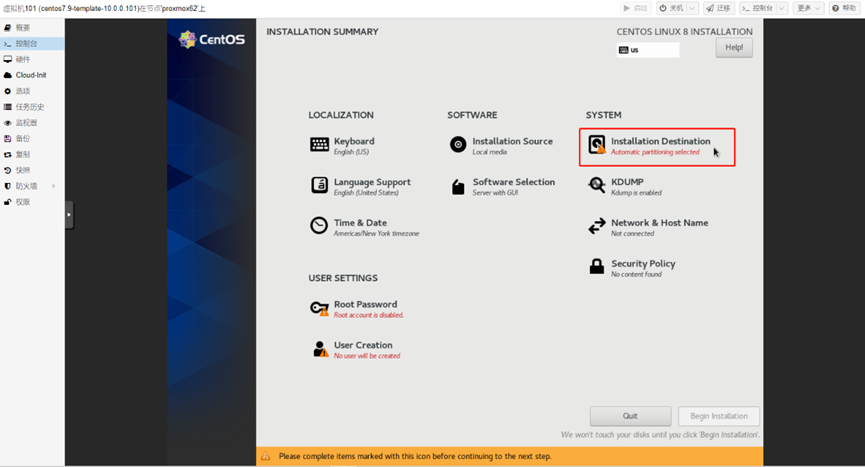This screenshot has height=467, width=865.
Task: Open the KDUMP magnifier icon
Action: coord(597,185)
